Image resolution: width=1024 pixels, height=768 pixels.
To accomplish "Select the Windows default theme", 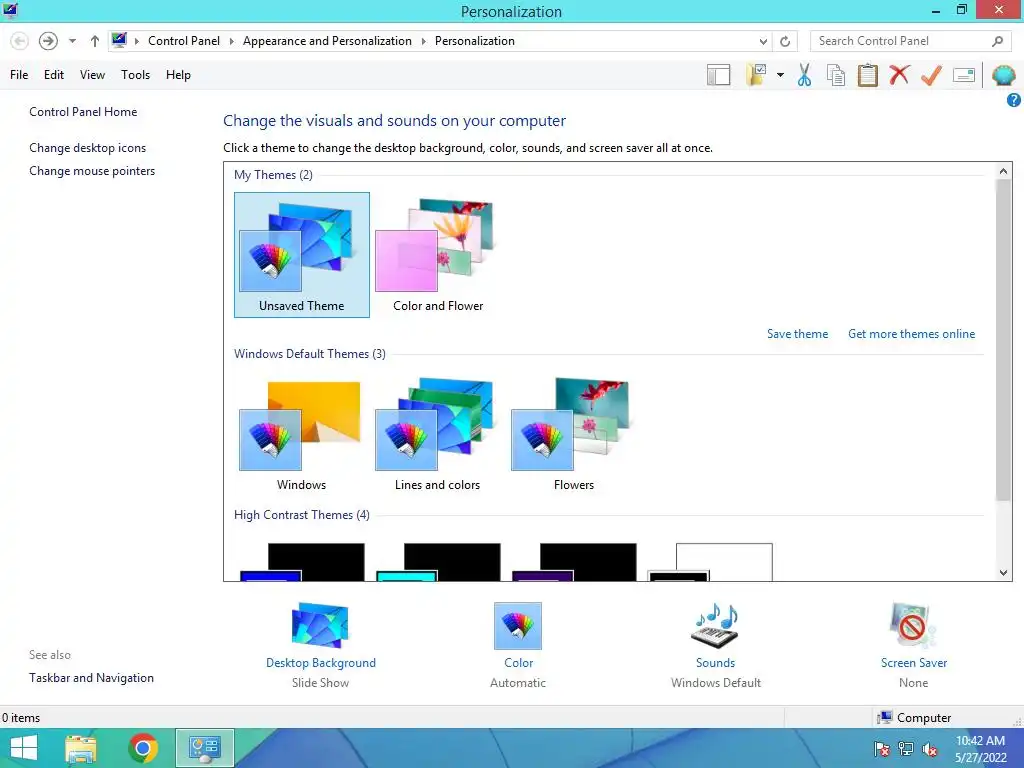I will point(302,434).
